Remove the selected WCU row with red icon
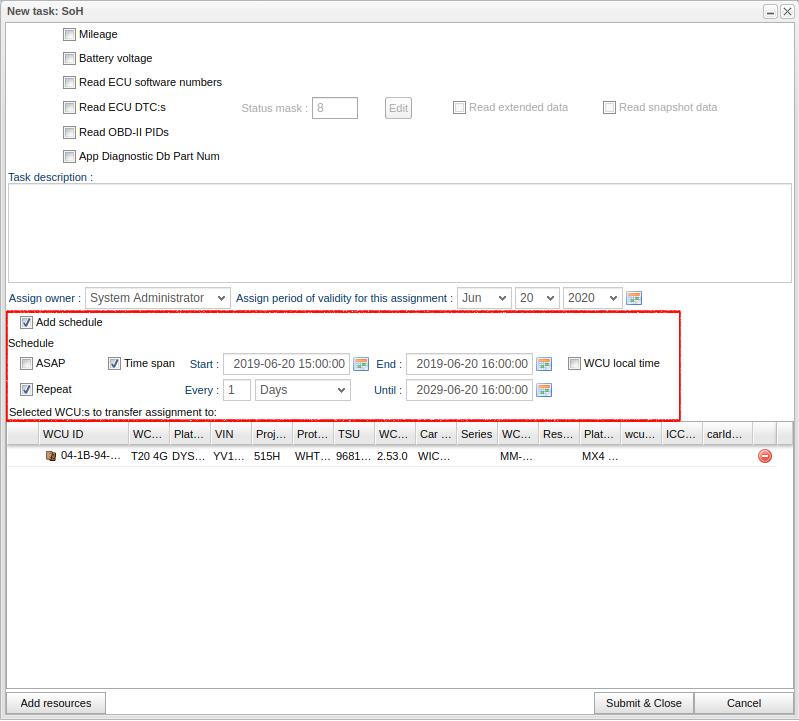Viewport: 799px width, 721px height. click(765, 456)
